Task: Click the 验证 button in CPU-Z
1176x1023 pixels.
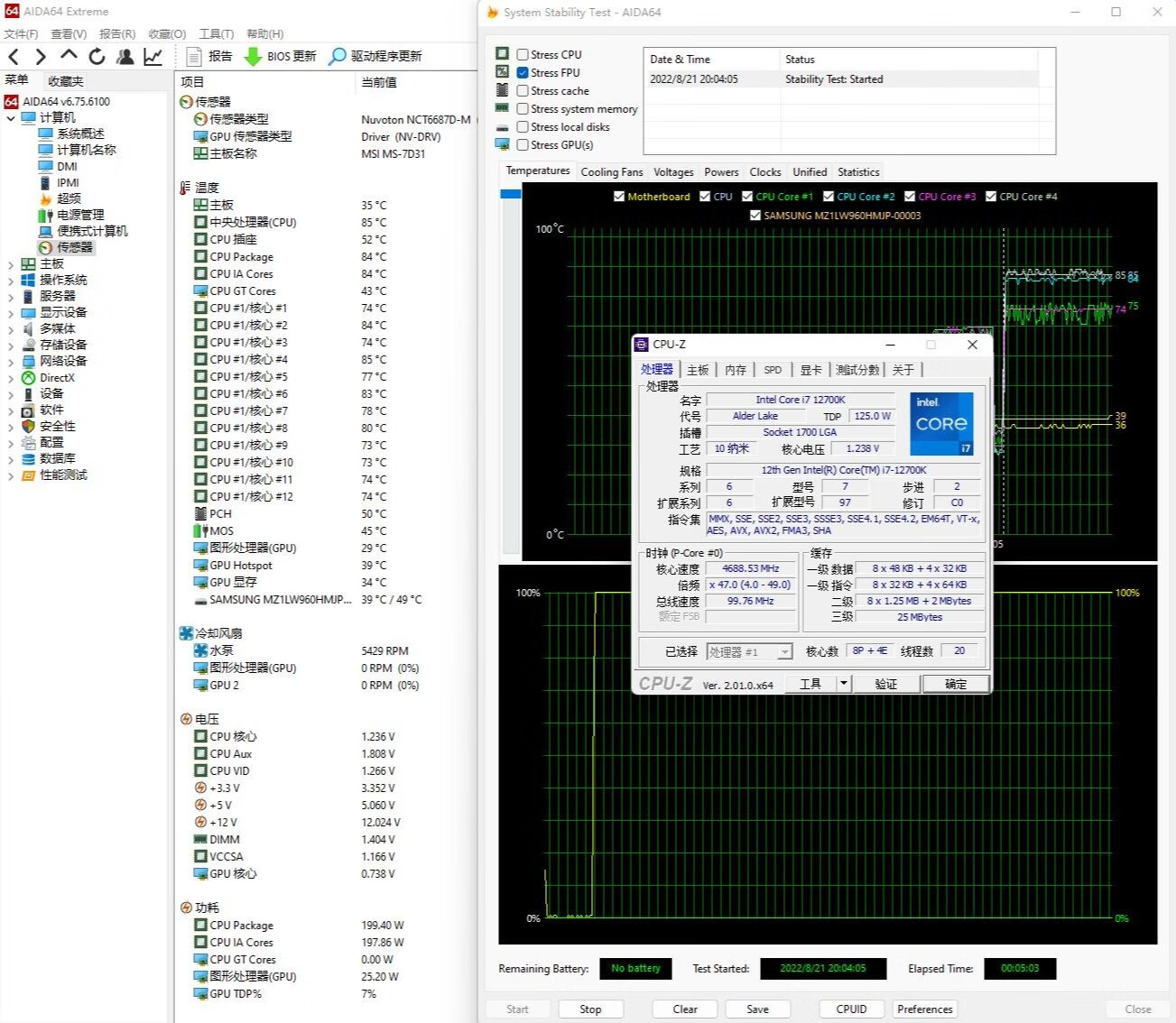Action: click(885, 684)
